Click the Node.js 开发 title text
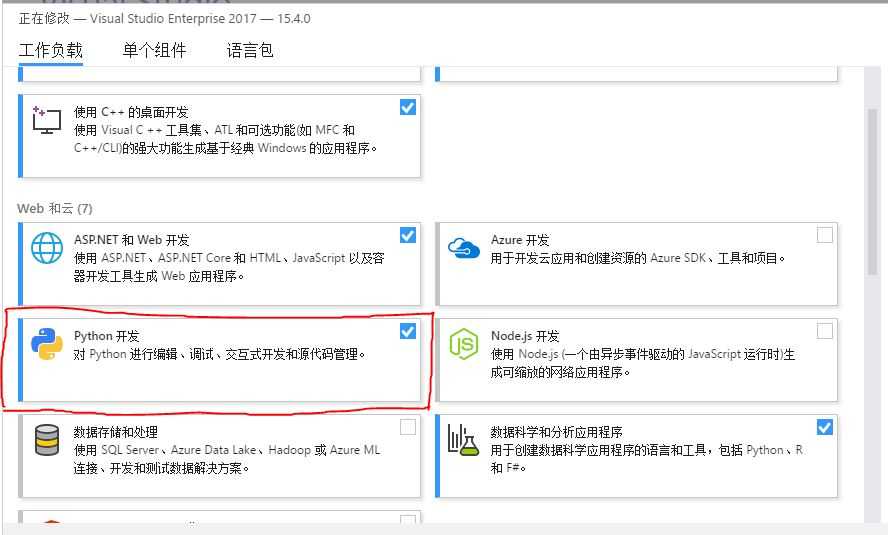 pyautogui.click(x=525, y=336)
